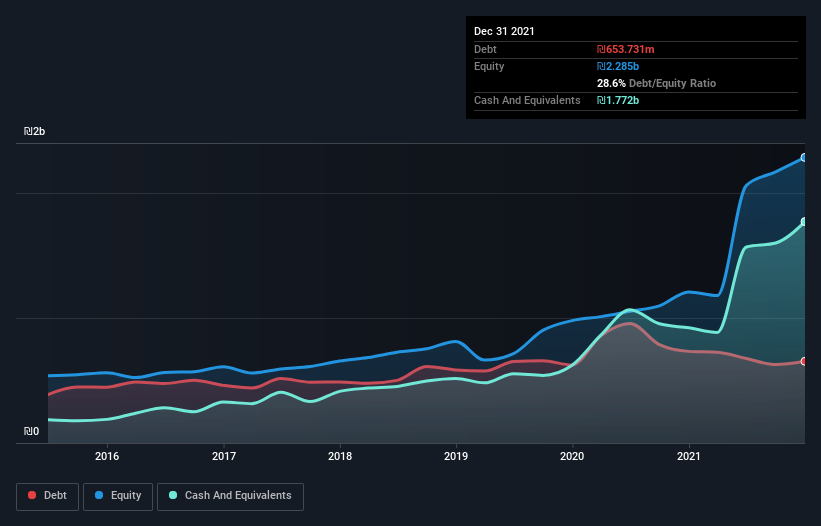Click the ₪2.285b equity value
The height and width of the screenshot is (526, 821).
[618, 66]
